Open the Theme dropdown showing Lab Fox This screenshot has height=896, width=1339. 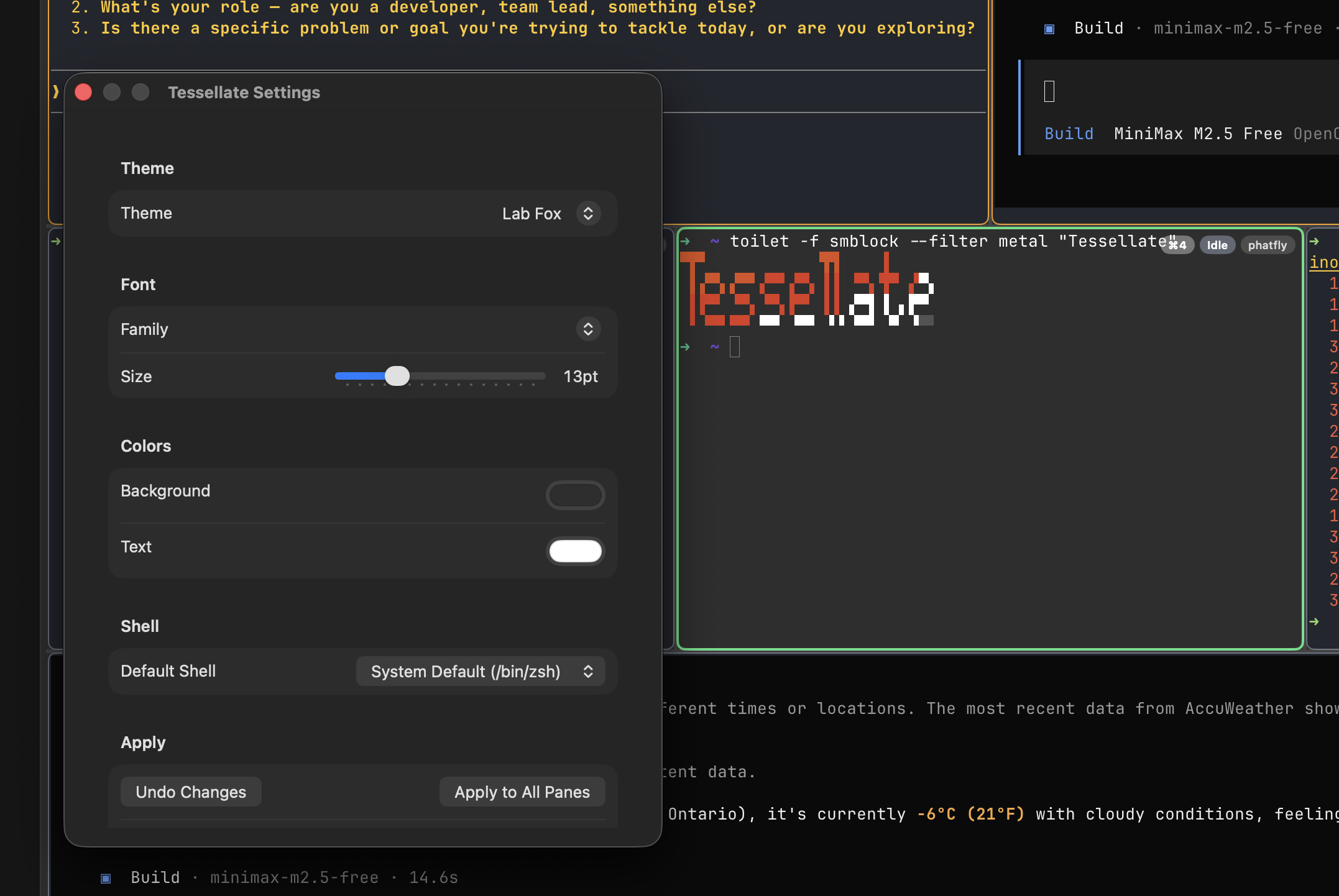587,213
